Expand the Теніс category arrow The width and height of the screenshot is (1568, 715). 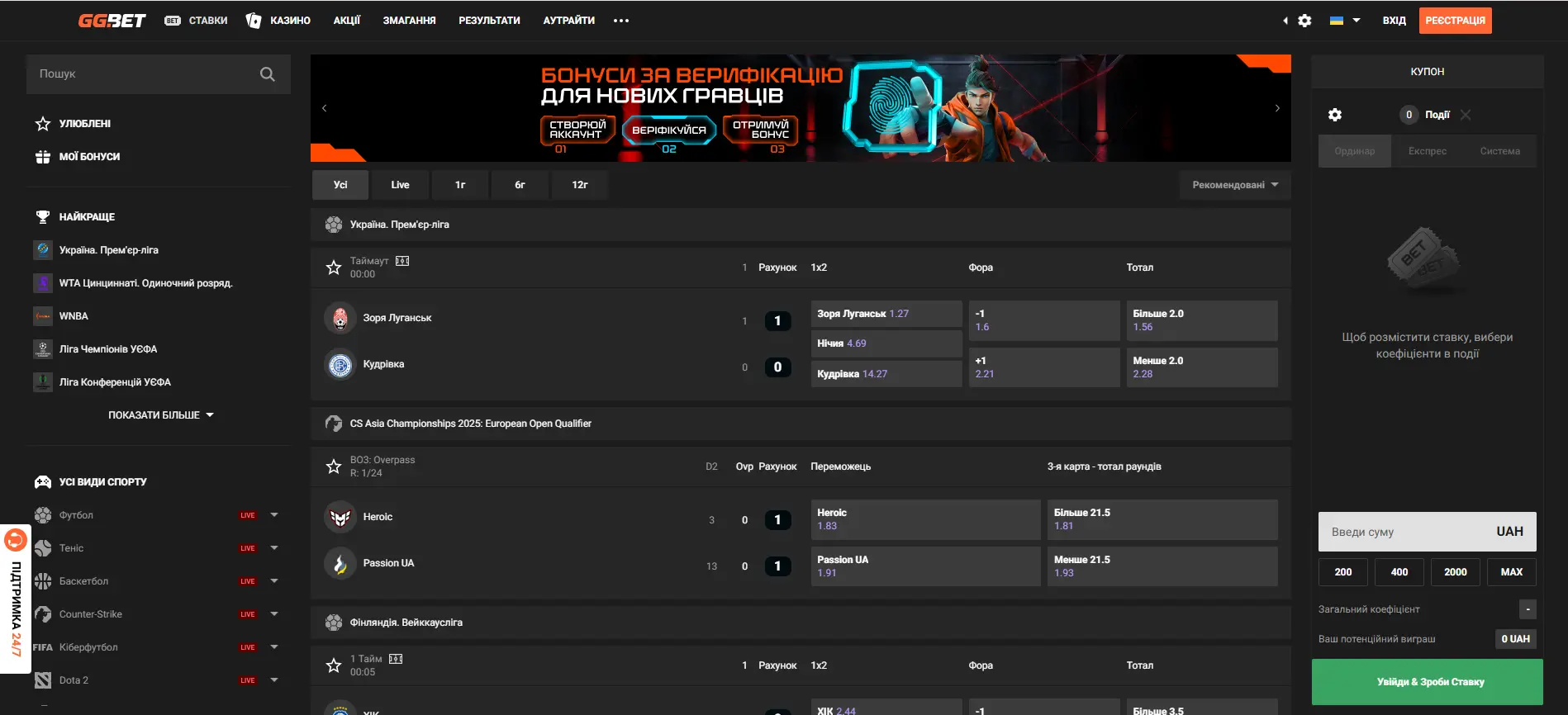(x=274, y=548)
